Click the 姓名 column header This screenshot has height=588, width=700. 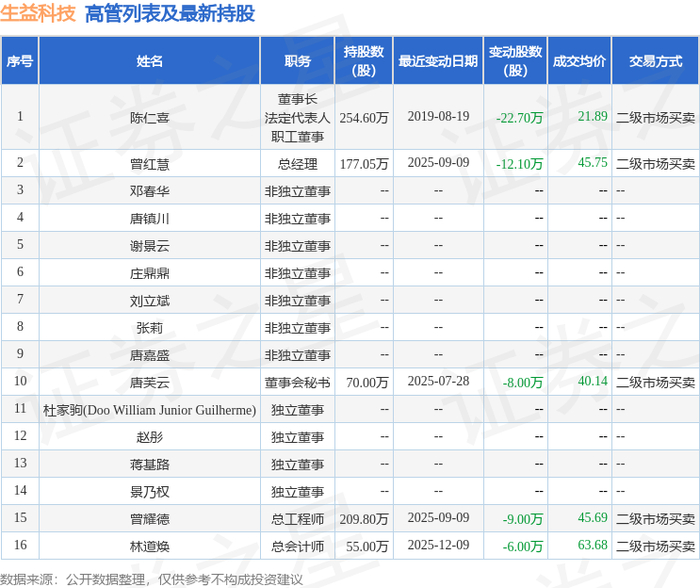click(150, 61)
